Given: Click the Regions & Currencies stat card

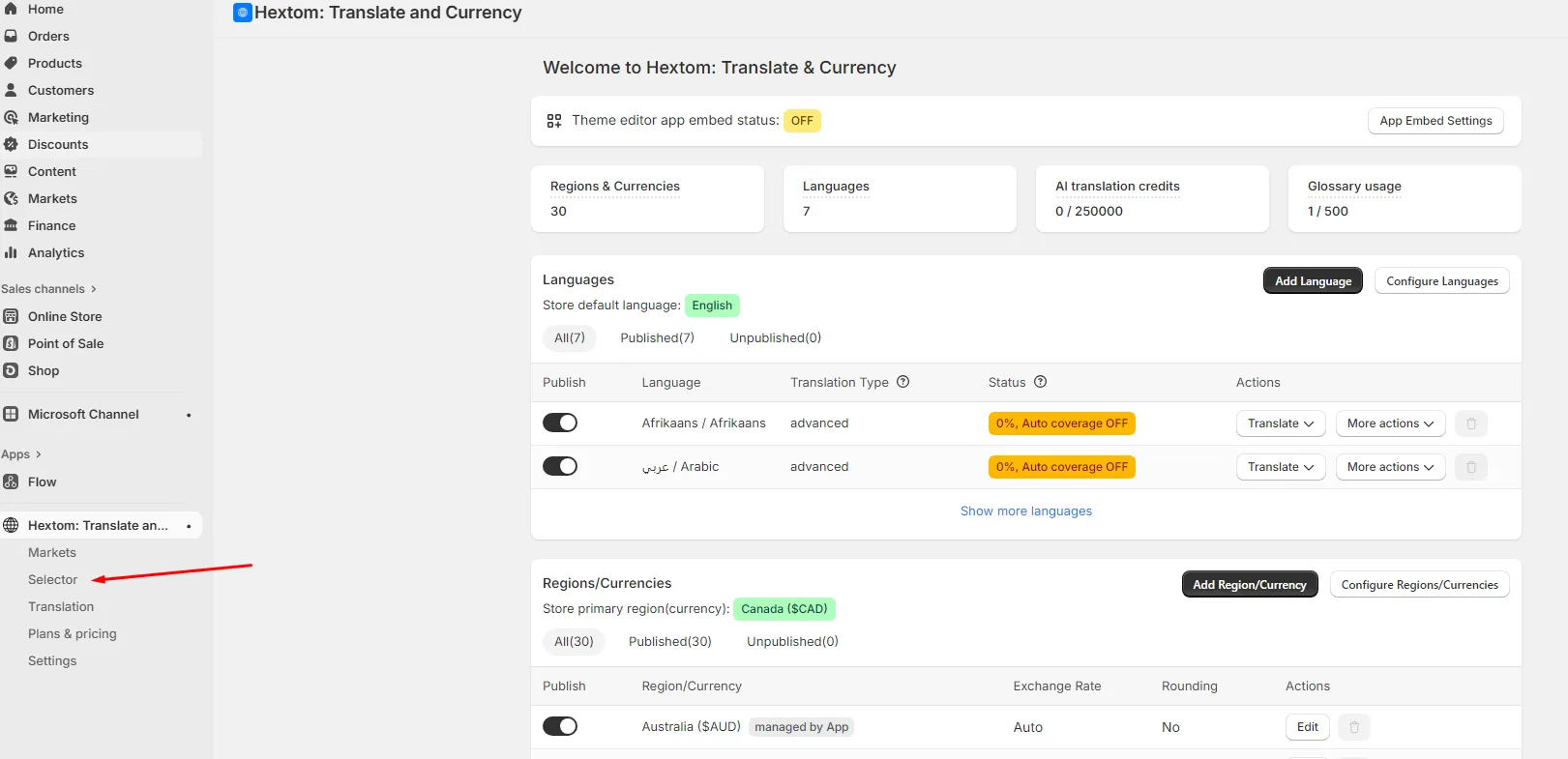Looking at the screenshot, I should click(x=647, y=198).
